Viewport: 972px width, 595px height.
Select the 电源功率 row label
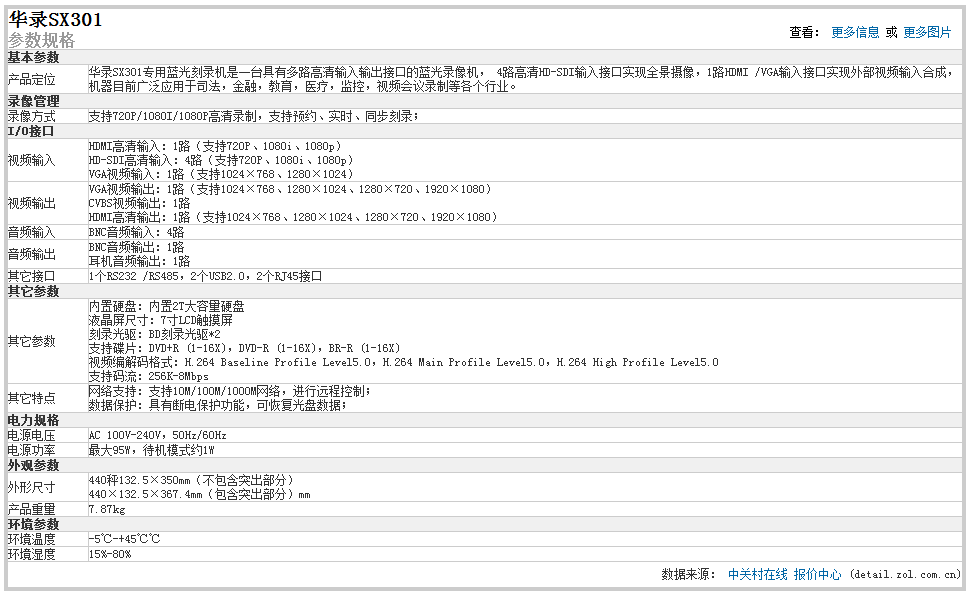(32, 451)
